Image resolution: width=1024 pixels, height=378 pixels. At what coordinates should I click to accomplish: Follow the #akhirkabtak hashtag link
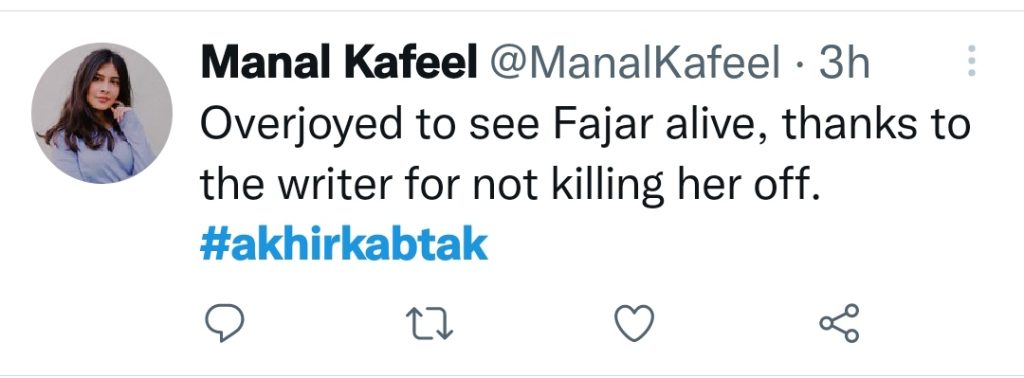tap(344, 245)
